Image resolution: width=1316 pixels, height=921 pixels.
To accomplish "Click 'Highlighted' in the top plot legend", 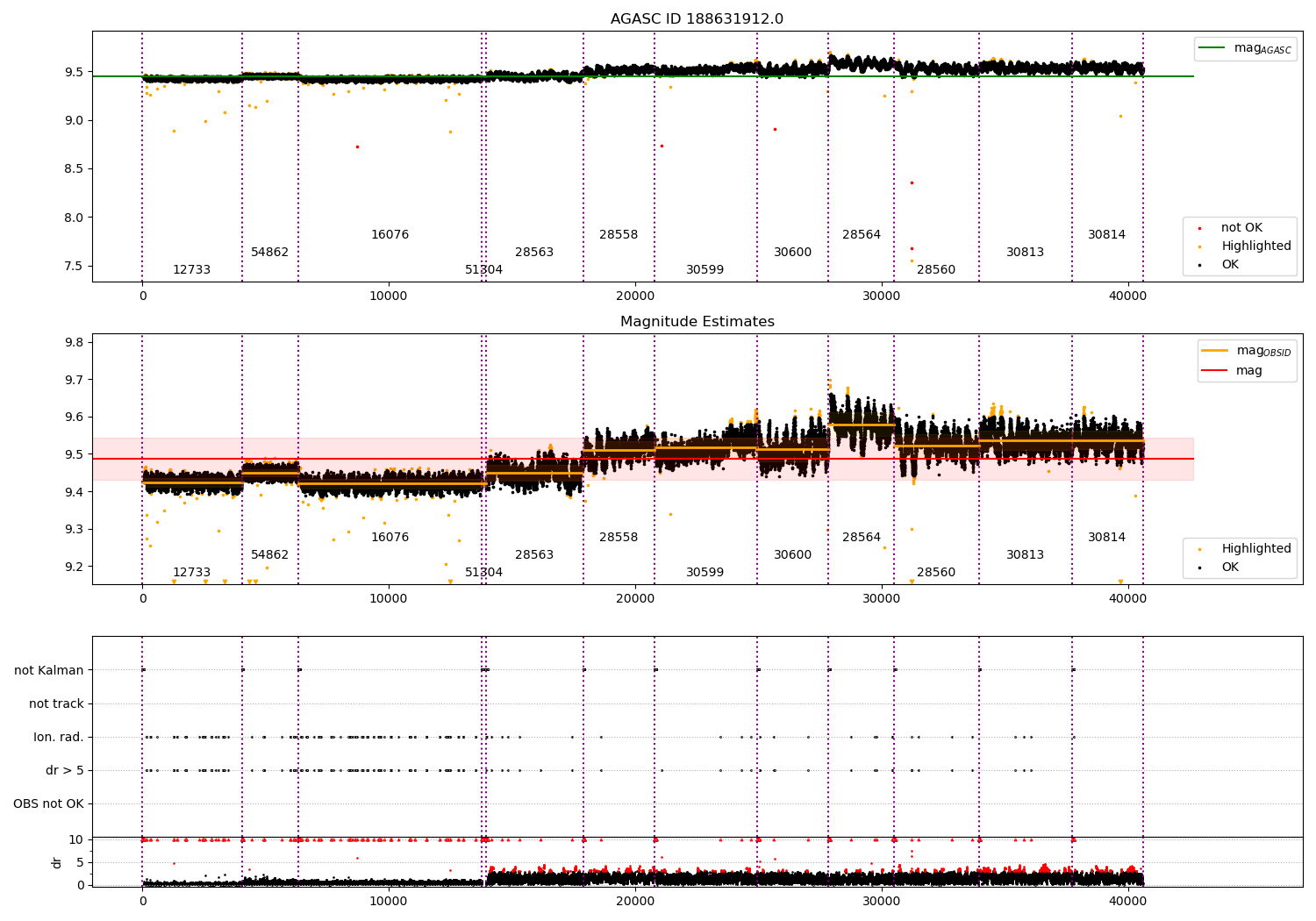I will click(x=1256, y=246).
